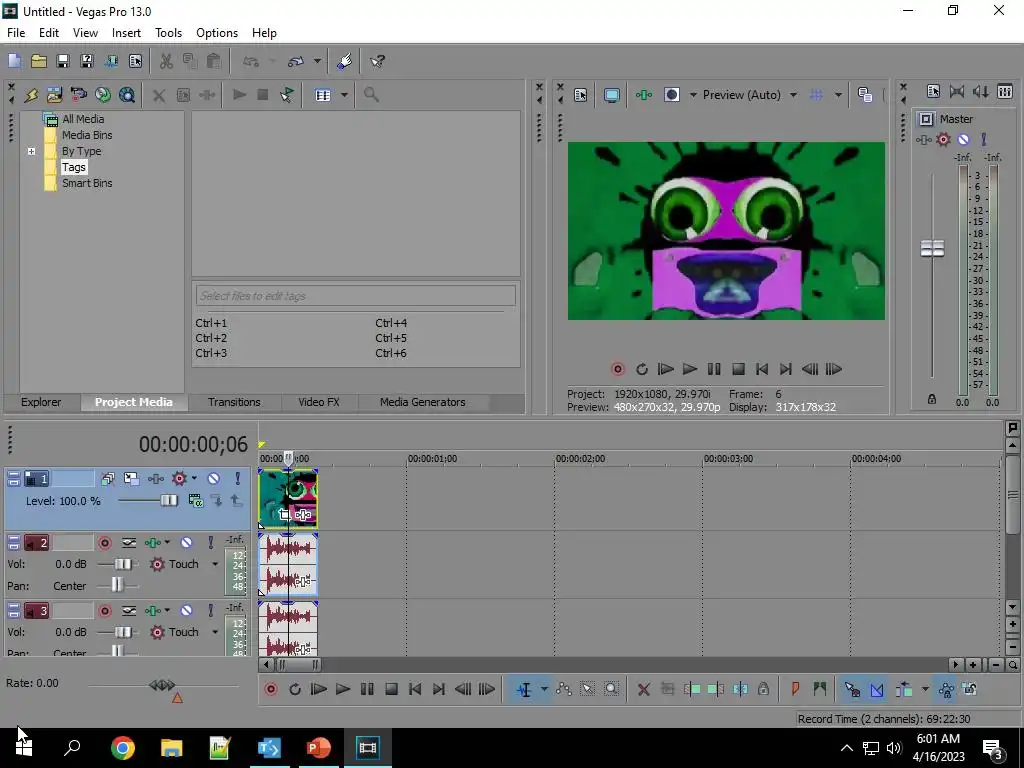
Task: Click the Redo arrow icon
Action: coord(296,61)
